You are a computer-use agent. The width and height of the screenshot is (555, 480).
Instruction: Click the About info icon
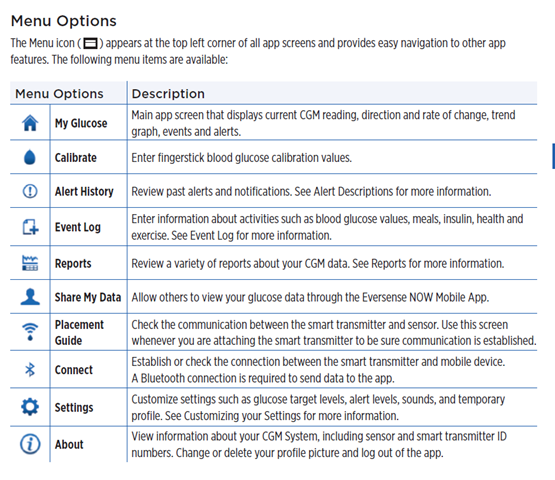click(30, 444)
